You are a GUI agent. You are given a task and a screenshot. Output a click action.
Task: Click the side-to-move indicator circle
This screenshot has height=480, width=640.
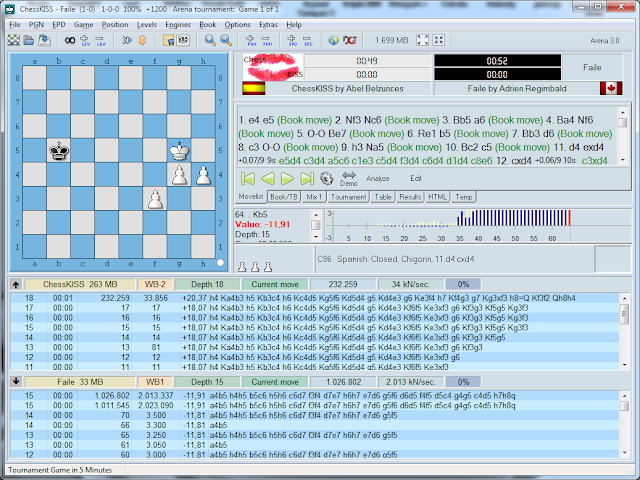pos(220,263)
